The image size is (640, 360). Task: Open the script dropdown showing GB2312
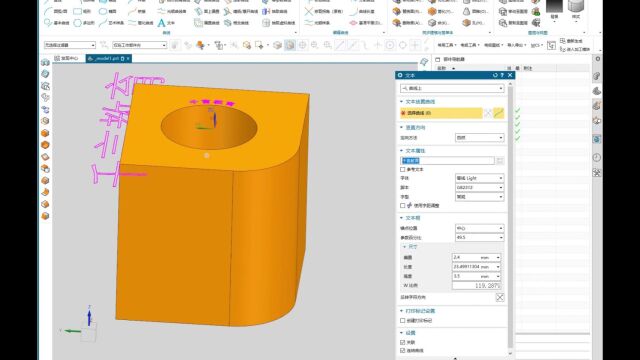coord(479,188)
